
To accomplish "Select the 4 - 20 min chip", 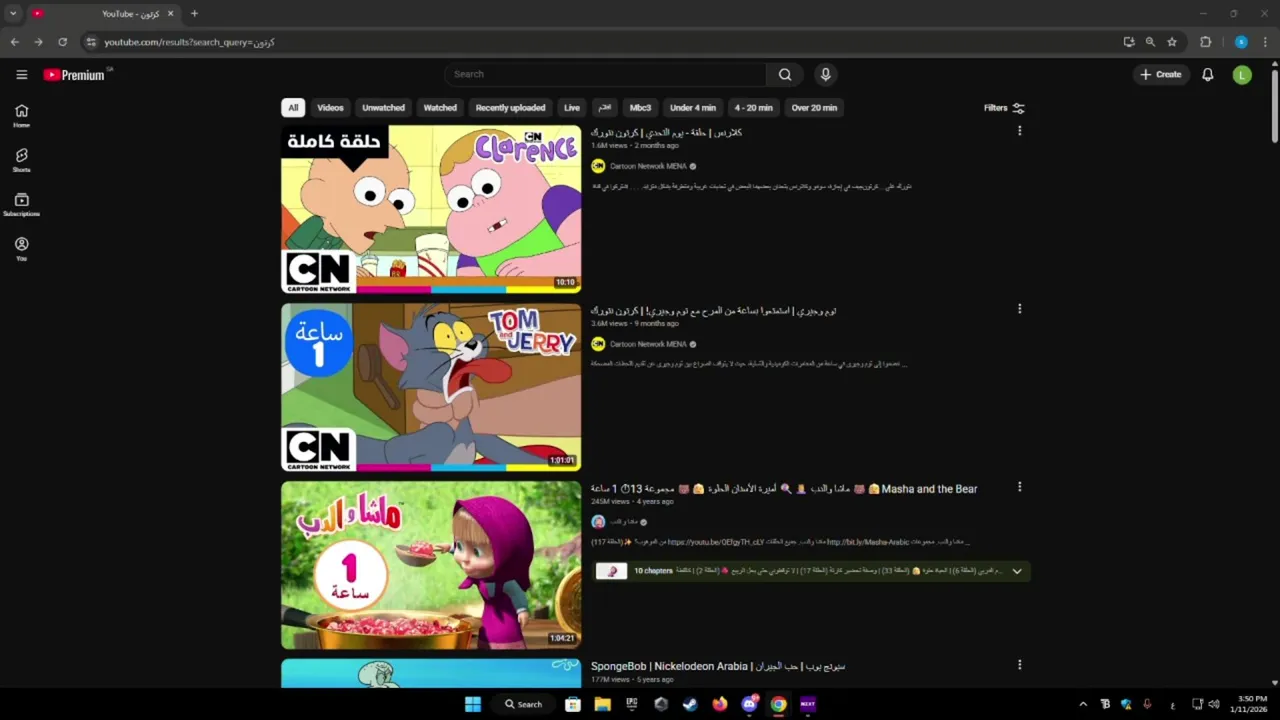I will tap(753, 108).
